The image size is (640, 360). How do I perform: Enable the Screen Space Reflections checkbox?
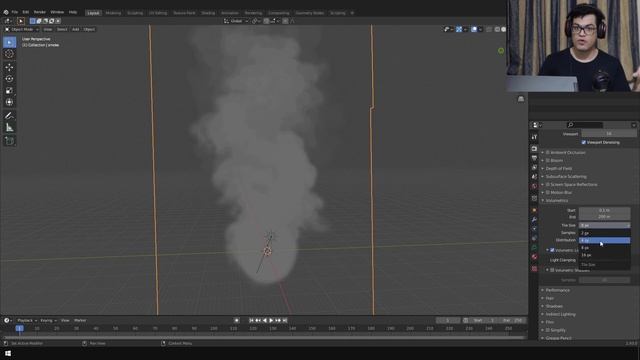click(548, 184)
